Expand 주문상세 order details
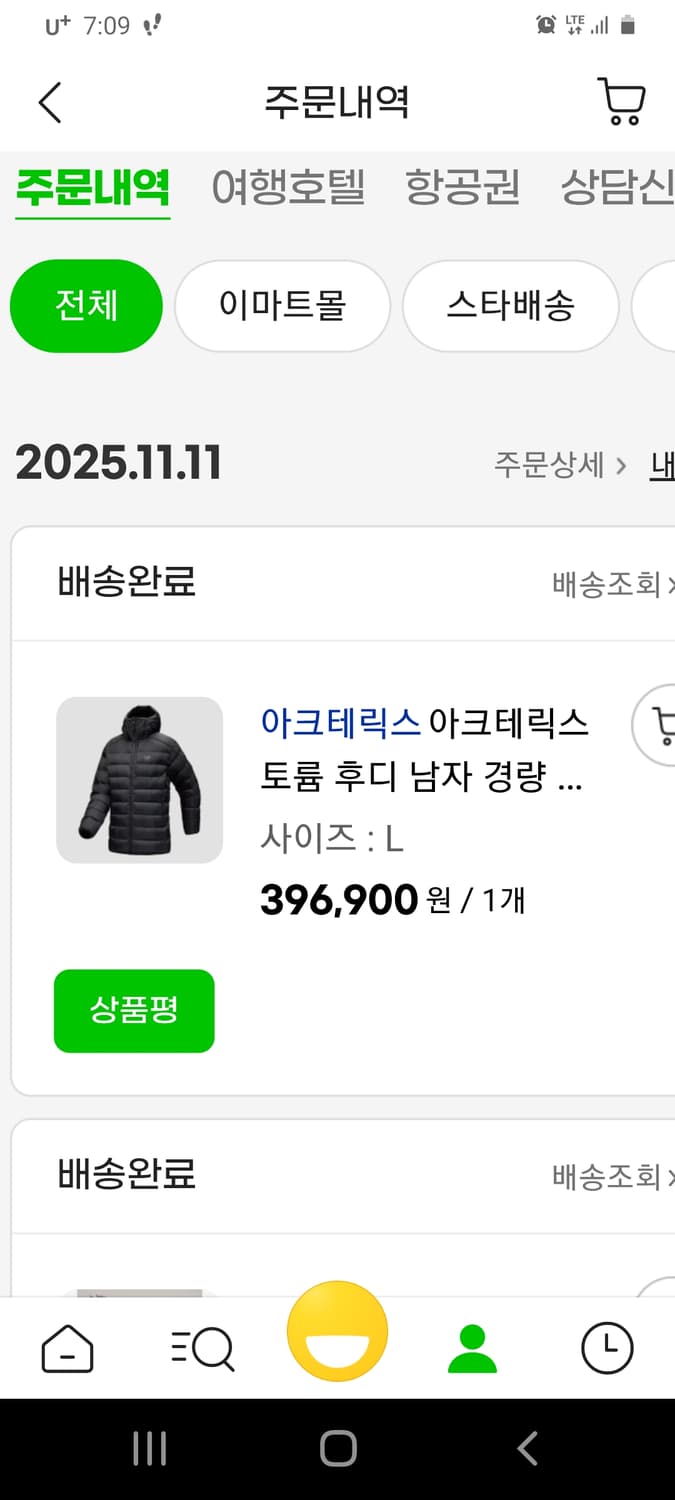The height and width of the screenshot is (1500, 675). coord(548,465)
